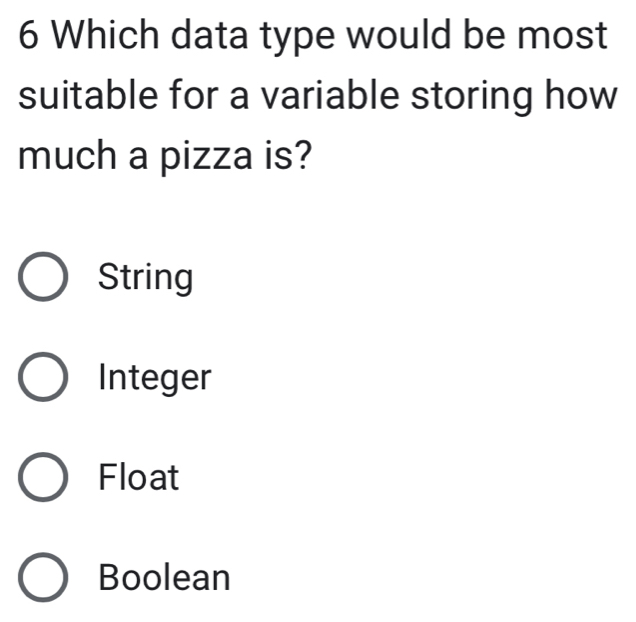
Task: Click the question number 6
Action: point(29,36)
